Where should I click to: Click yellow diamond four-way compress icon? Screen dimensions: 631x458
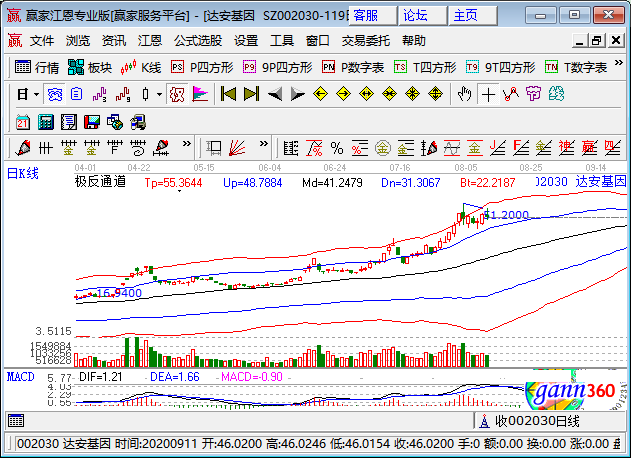(x=412, y=95)
